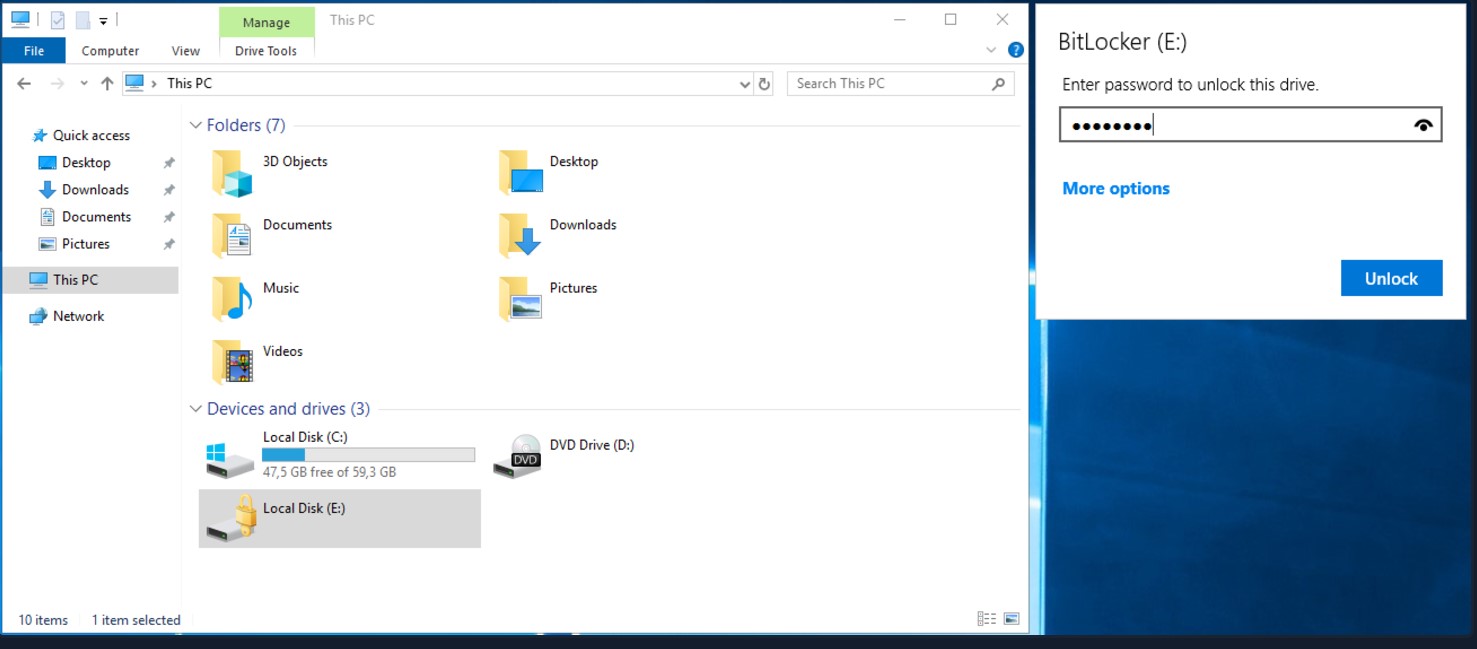Unpin Downloads from Quick access
The image size is (1477, 649).
point(169,190)
